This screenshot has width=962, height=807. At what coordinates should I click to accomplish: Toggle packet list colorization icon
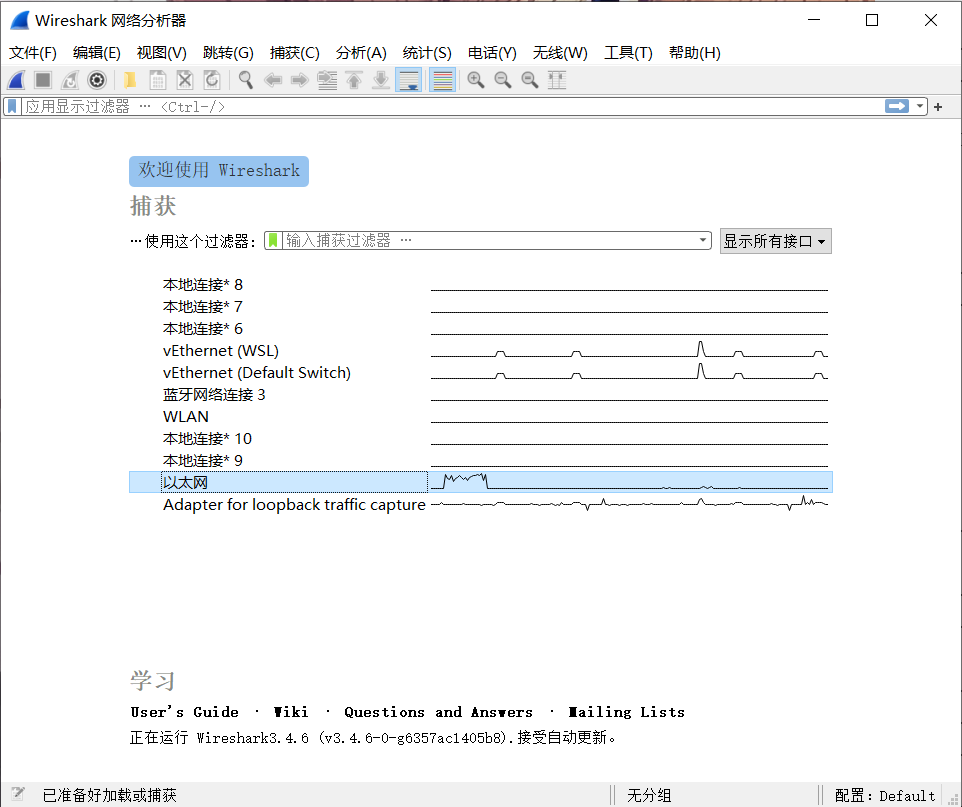[x=442, y=80]
